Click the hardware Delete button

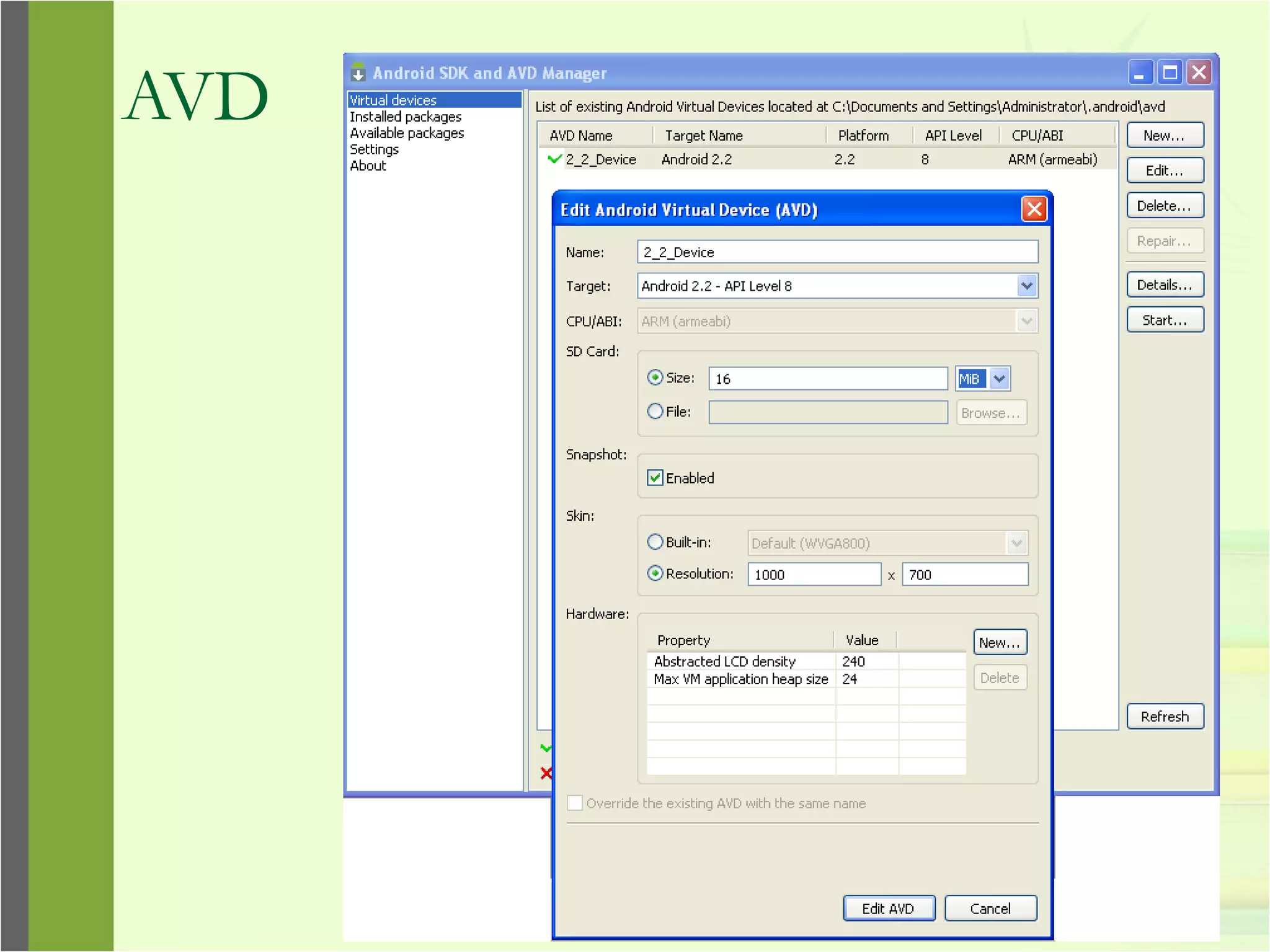(x=1000, y=677)
